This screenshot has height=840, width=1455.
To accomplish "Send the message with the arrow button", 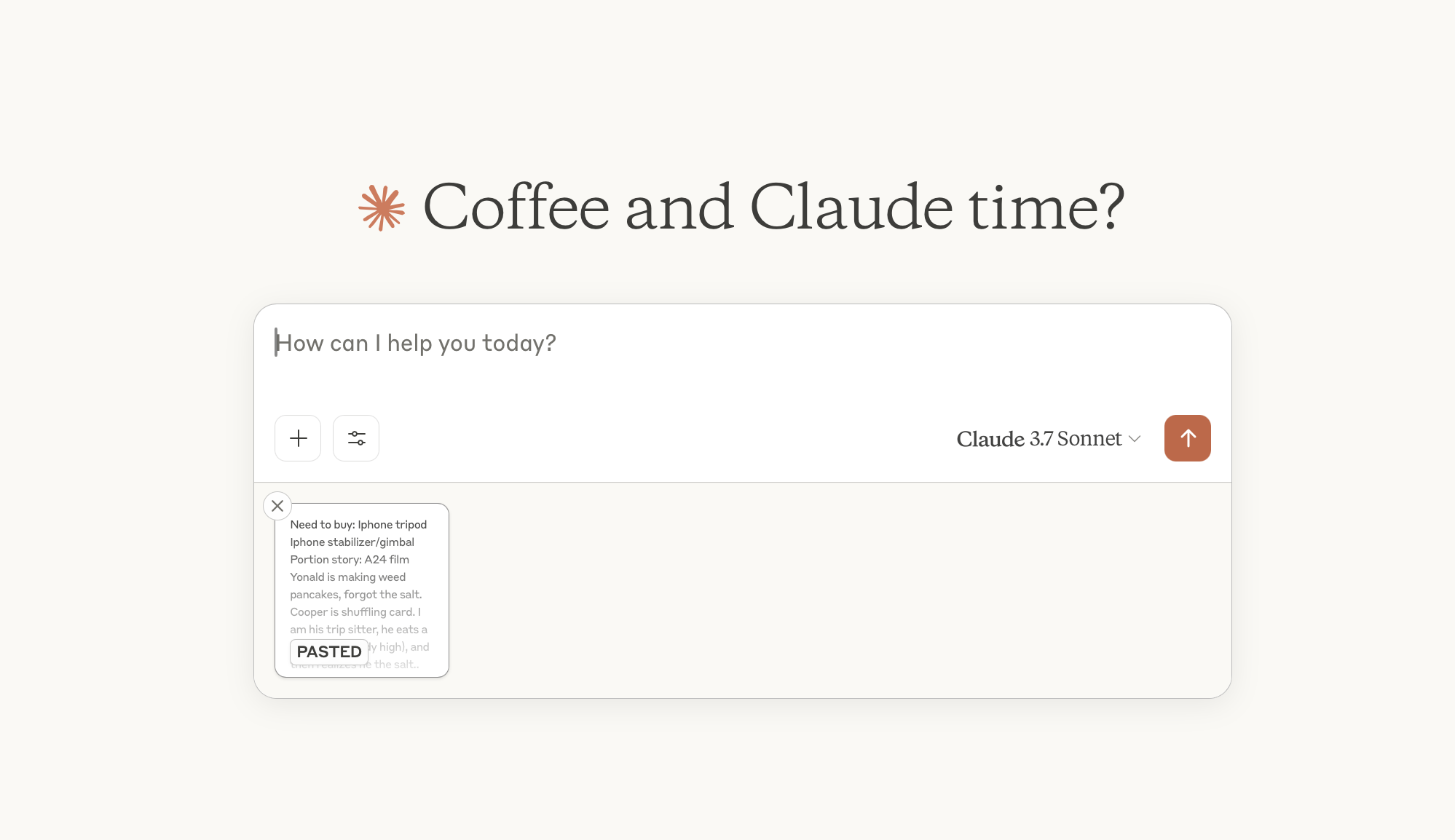I will [x=1187, y=438].
